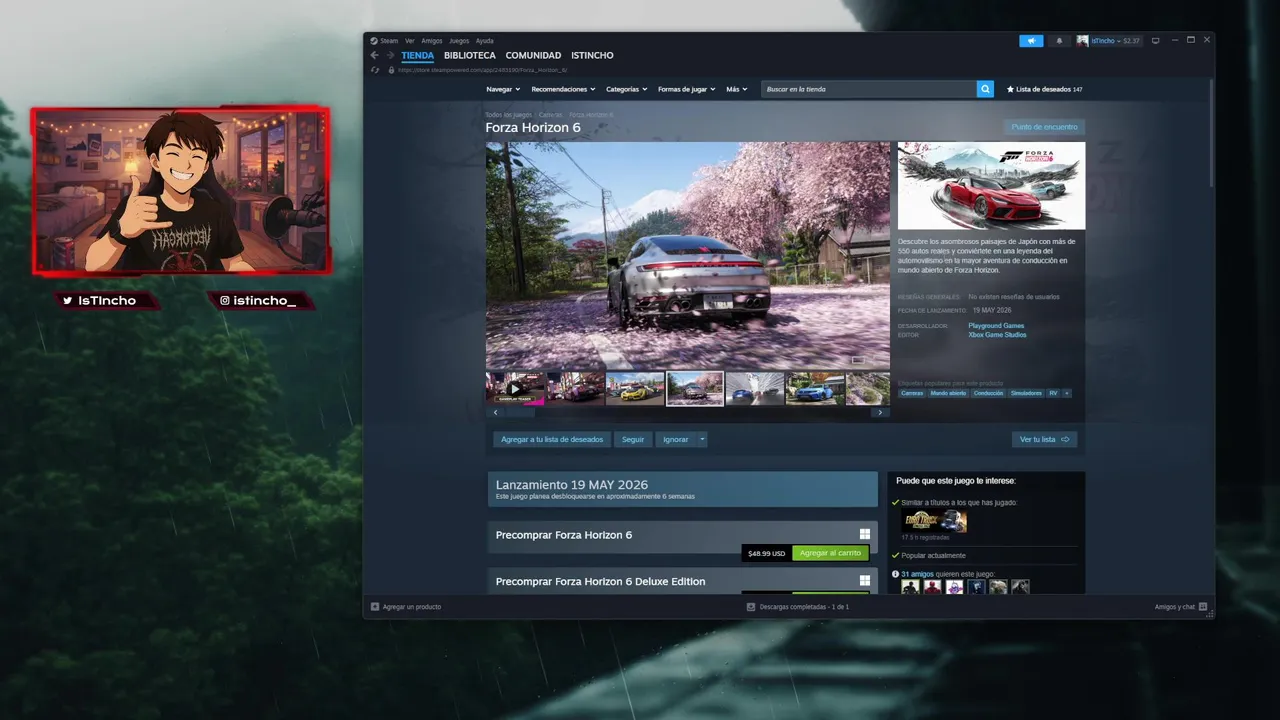Image resolution: width=1280 pixels, height=720 pixels.
Task: Open the notifications bell
Action: click(1059, 41)
